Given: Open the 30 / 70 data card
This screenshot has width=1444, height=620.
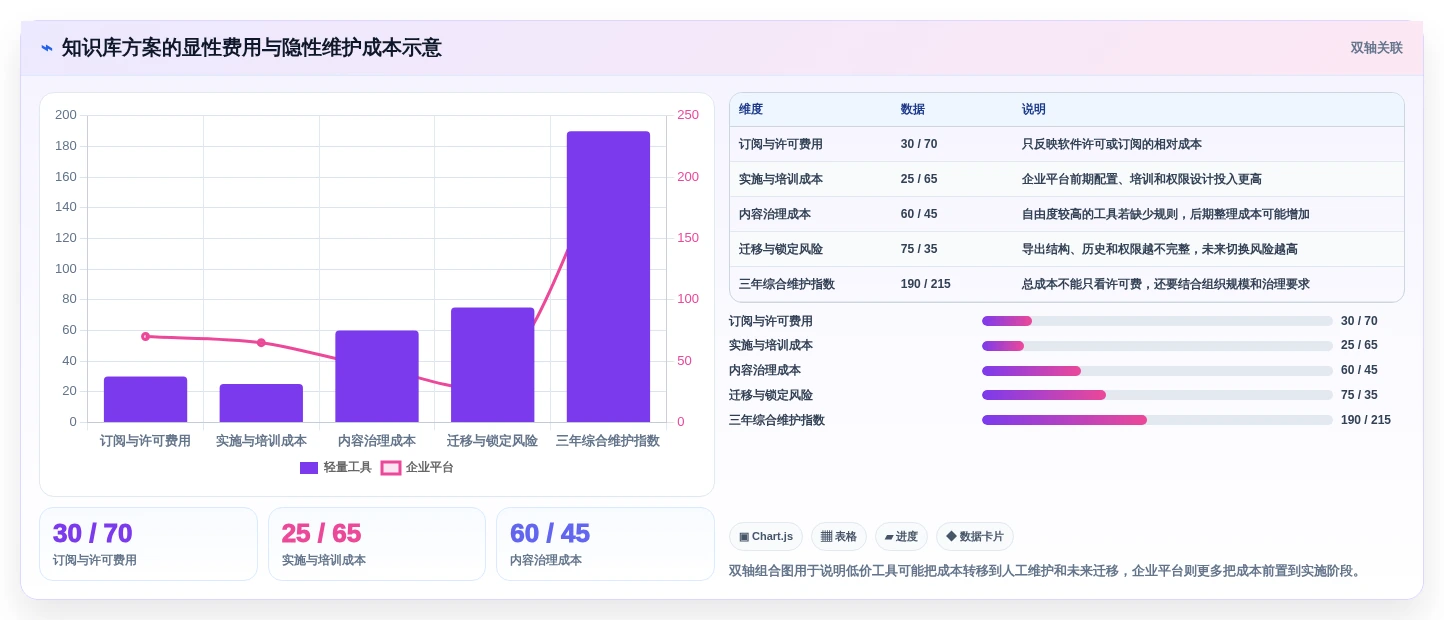Looking at the screenshot, I should click(148, 544).
